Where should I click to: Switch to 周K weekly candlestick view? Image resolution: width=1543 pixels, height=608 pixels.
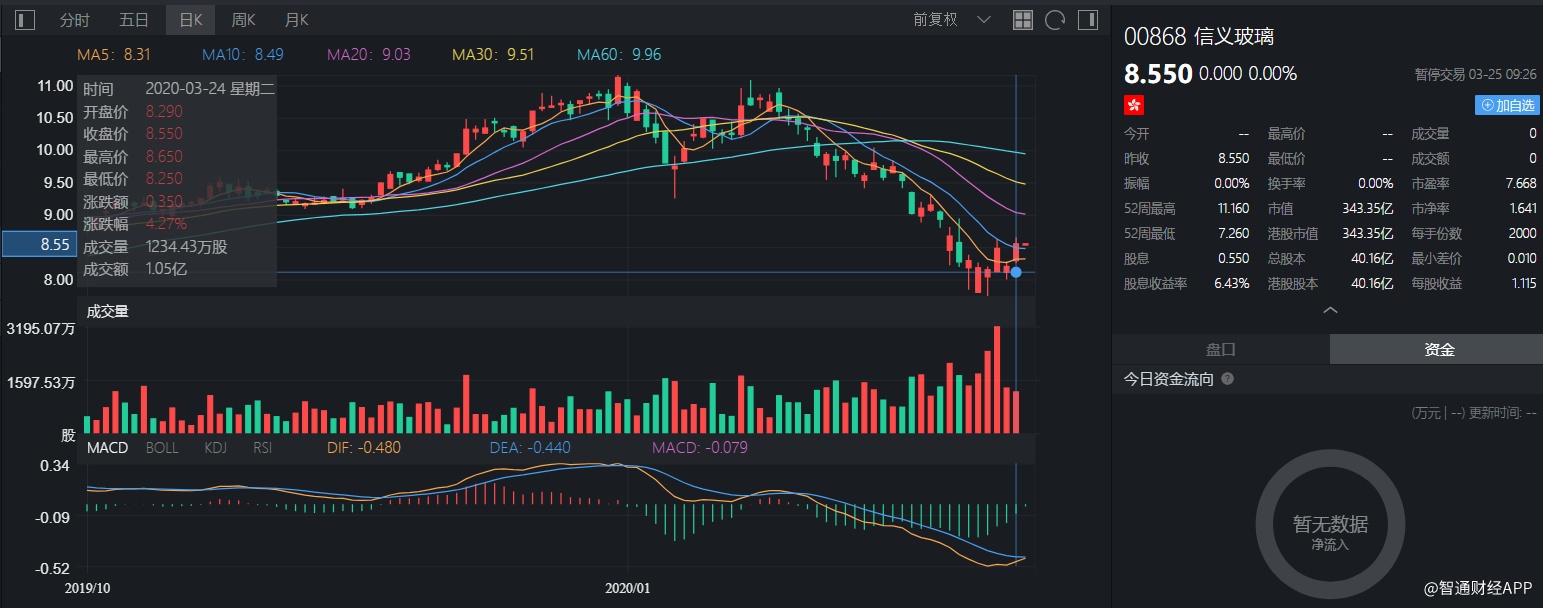243,20
